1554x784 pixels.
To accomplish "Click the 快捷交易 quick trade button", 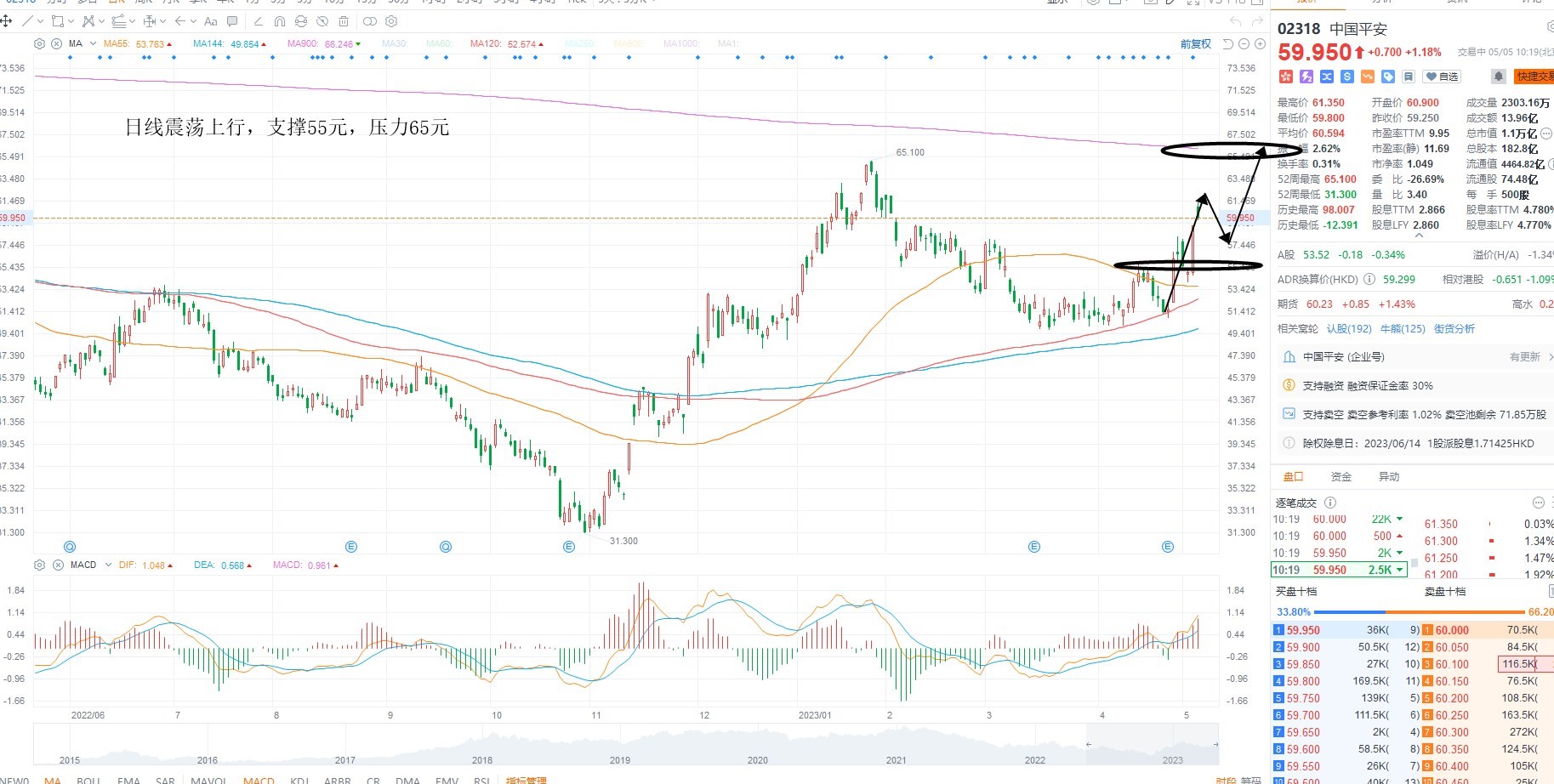I will click(1534, 77).
